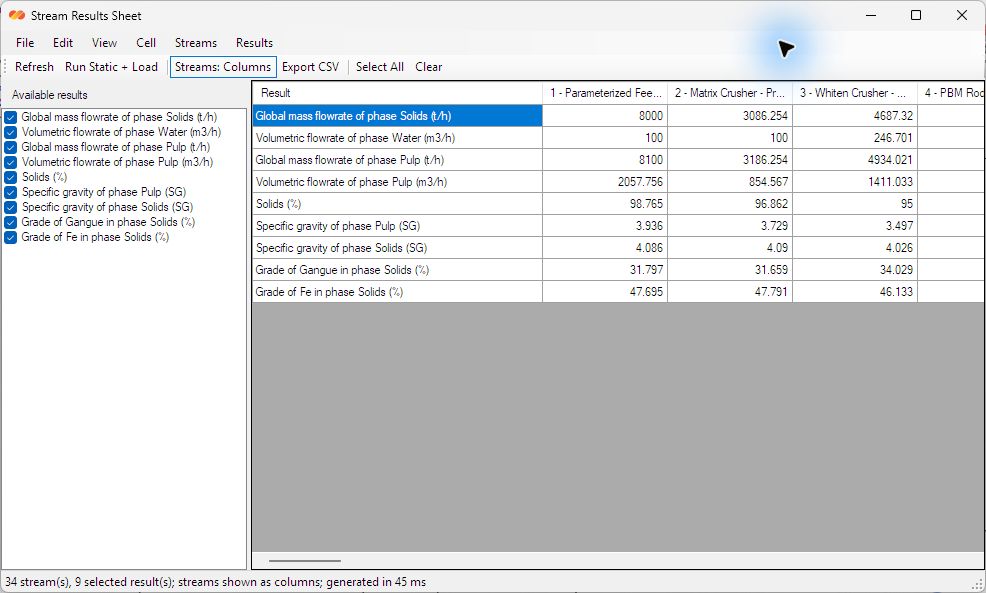Select table row Solids (%)
The height and width of the screenshot is (593, 986).
(x=397, y=204)
